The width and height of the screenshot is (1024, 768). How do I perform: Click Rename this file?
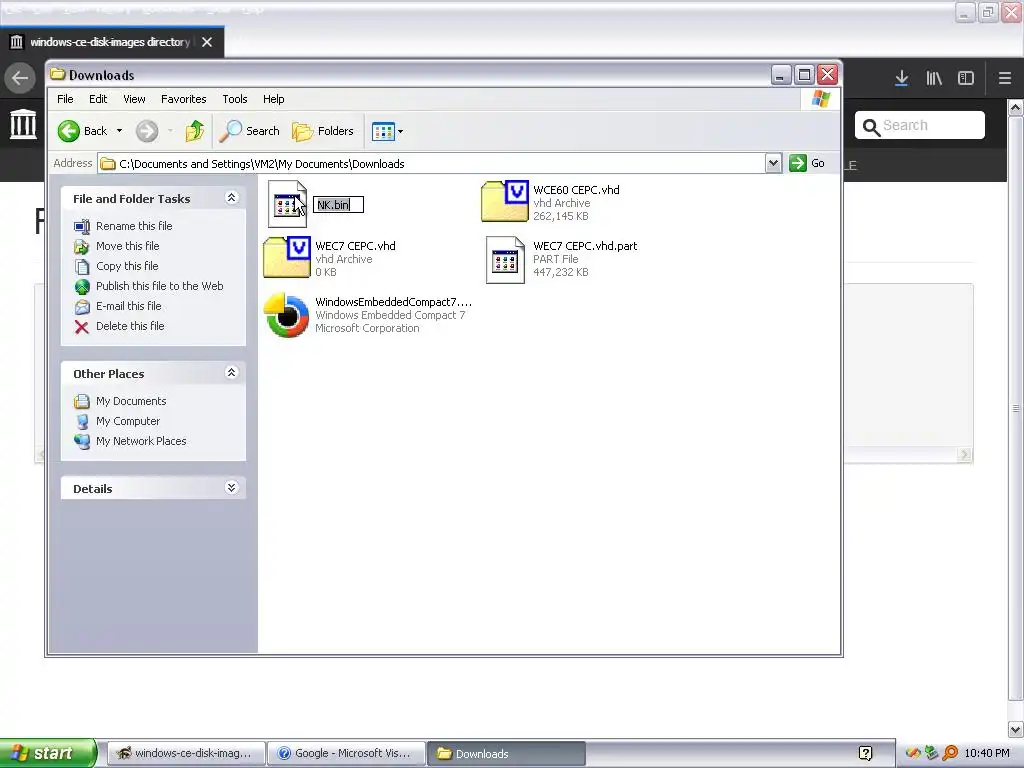coord(134,226)
